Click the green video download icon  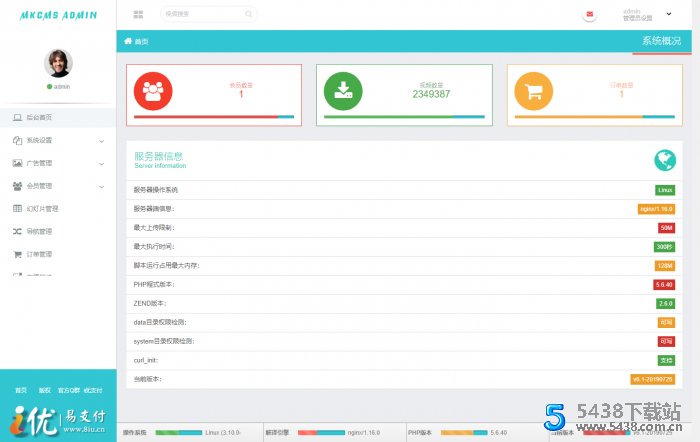pos(343,91)
